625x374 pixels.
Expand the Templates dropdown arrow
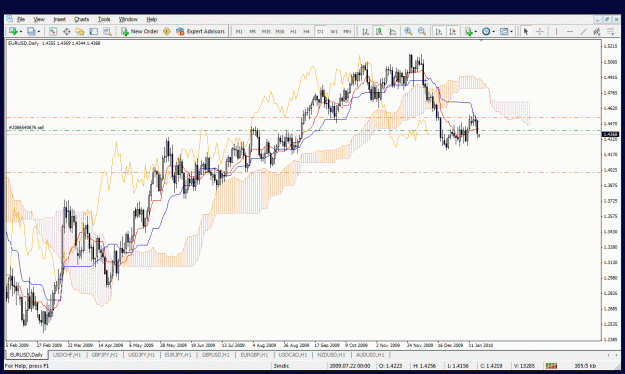point(511,31)
